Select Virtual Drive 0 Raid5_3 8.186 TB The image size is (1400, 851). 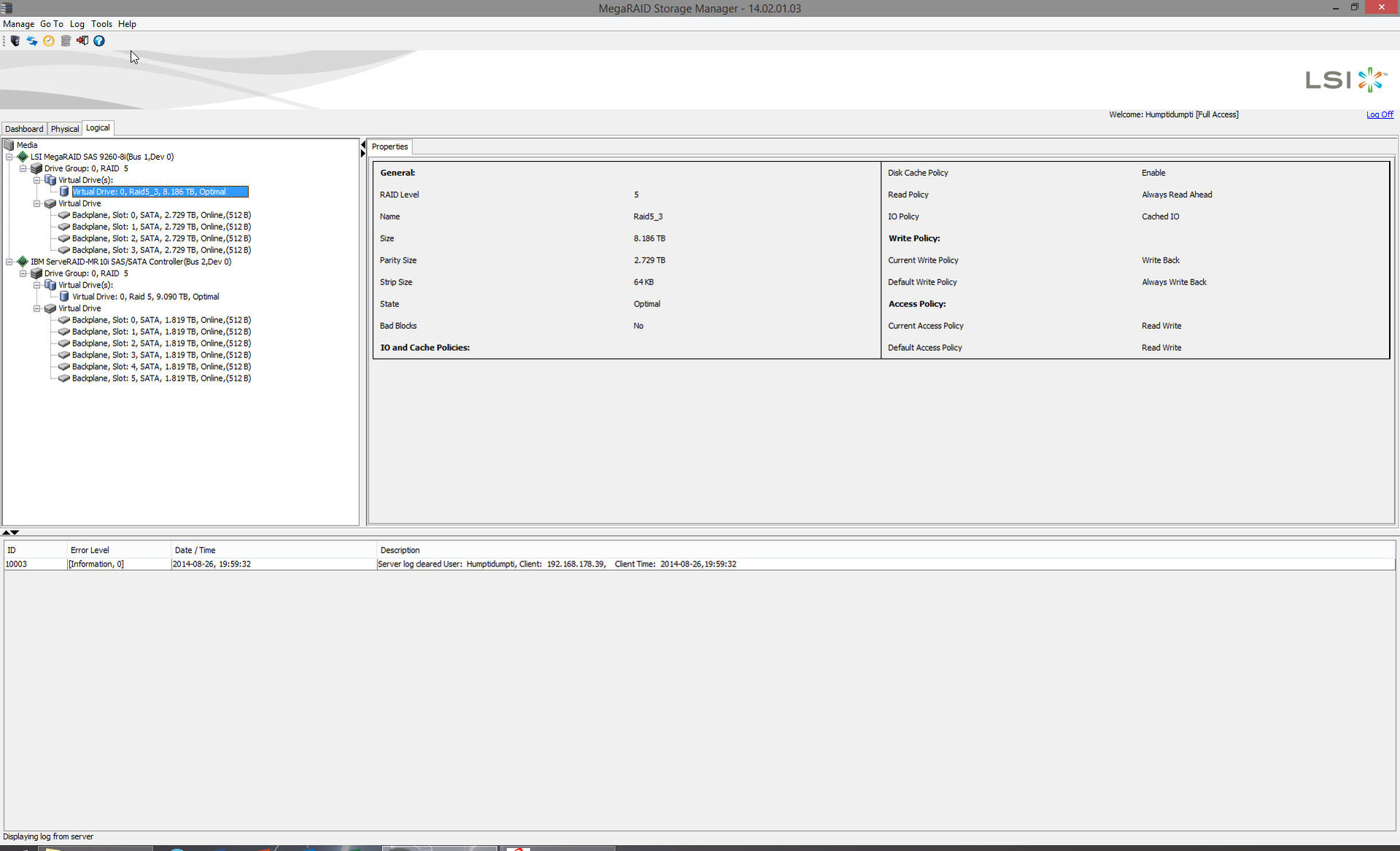(x=160, y=192)
